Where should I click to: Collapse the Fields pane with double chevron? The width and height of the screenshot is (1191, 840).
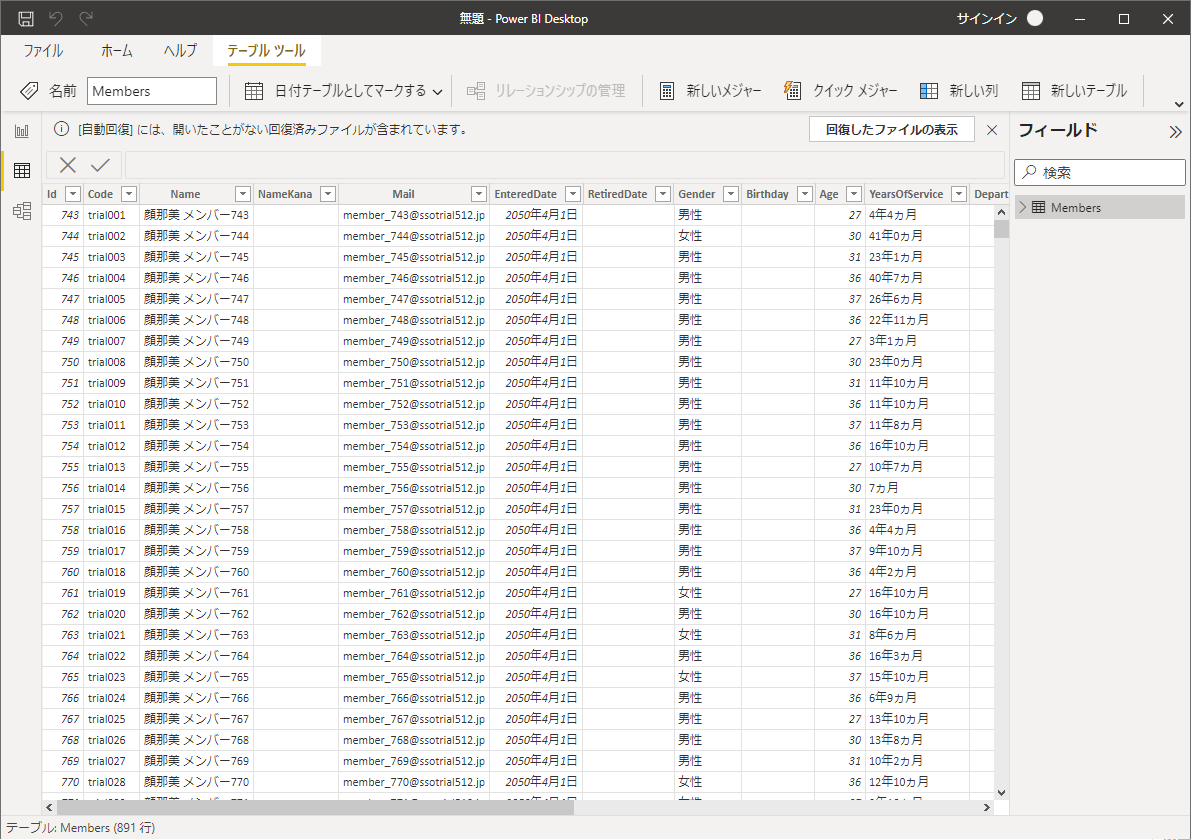pyautogui.click(x=1175, y=131)
